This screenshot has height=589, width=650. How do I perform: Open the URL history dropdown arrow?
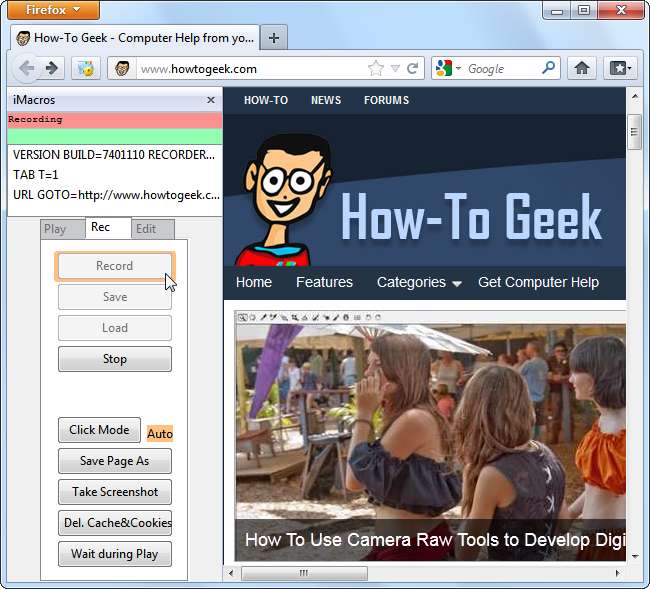point(395,68)
